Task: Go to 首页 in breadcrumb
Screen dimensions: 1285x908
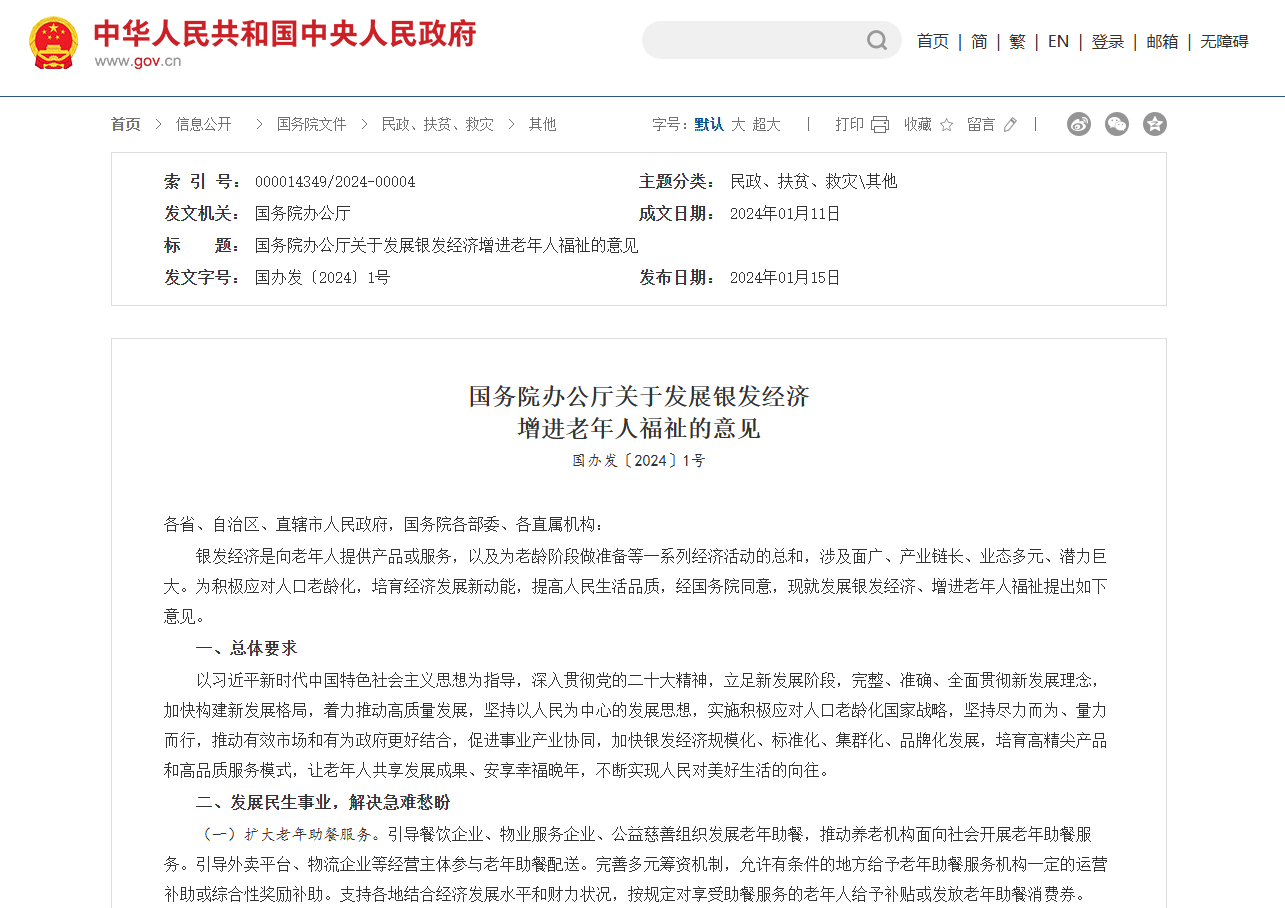Action: (125, 124)
